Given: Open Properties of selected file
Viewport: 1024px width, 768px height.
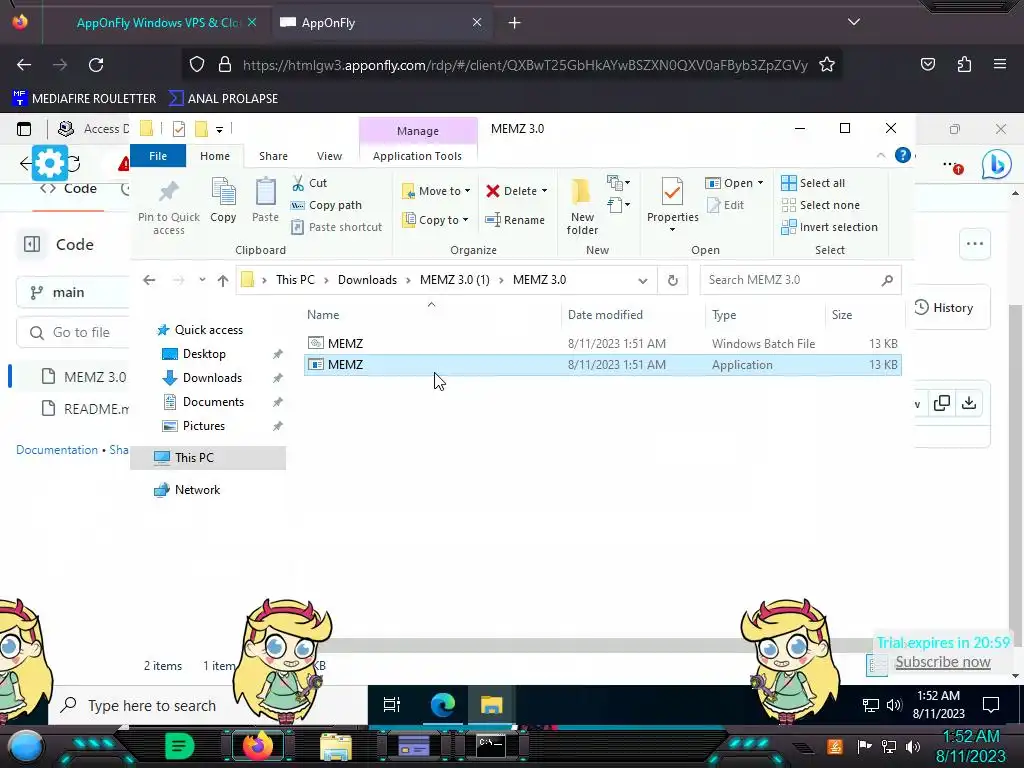Looking at the screenshot, I should [x=673, y=204].
